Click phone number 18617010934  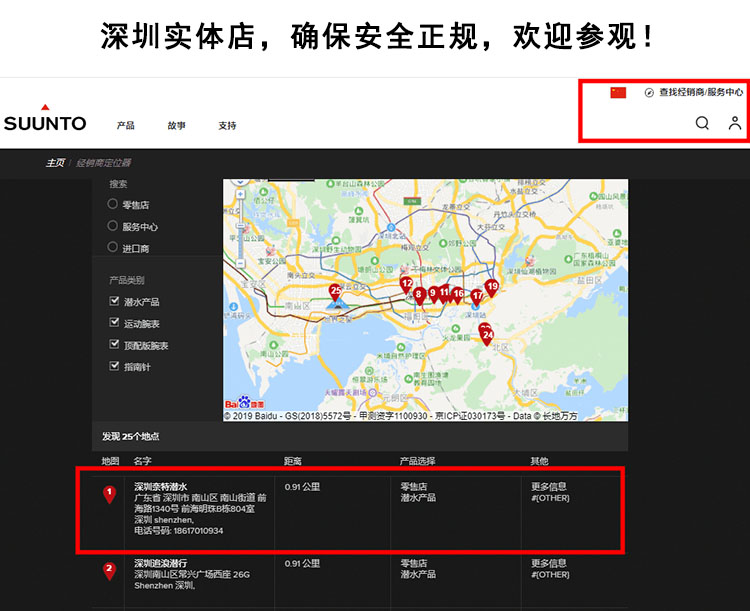[199, 531]
